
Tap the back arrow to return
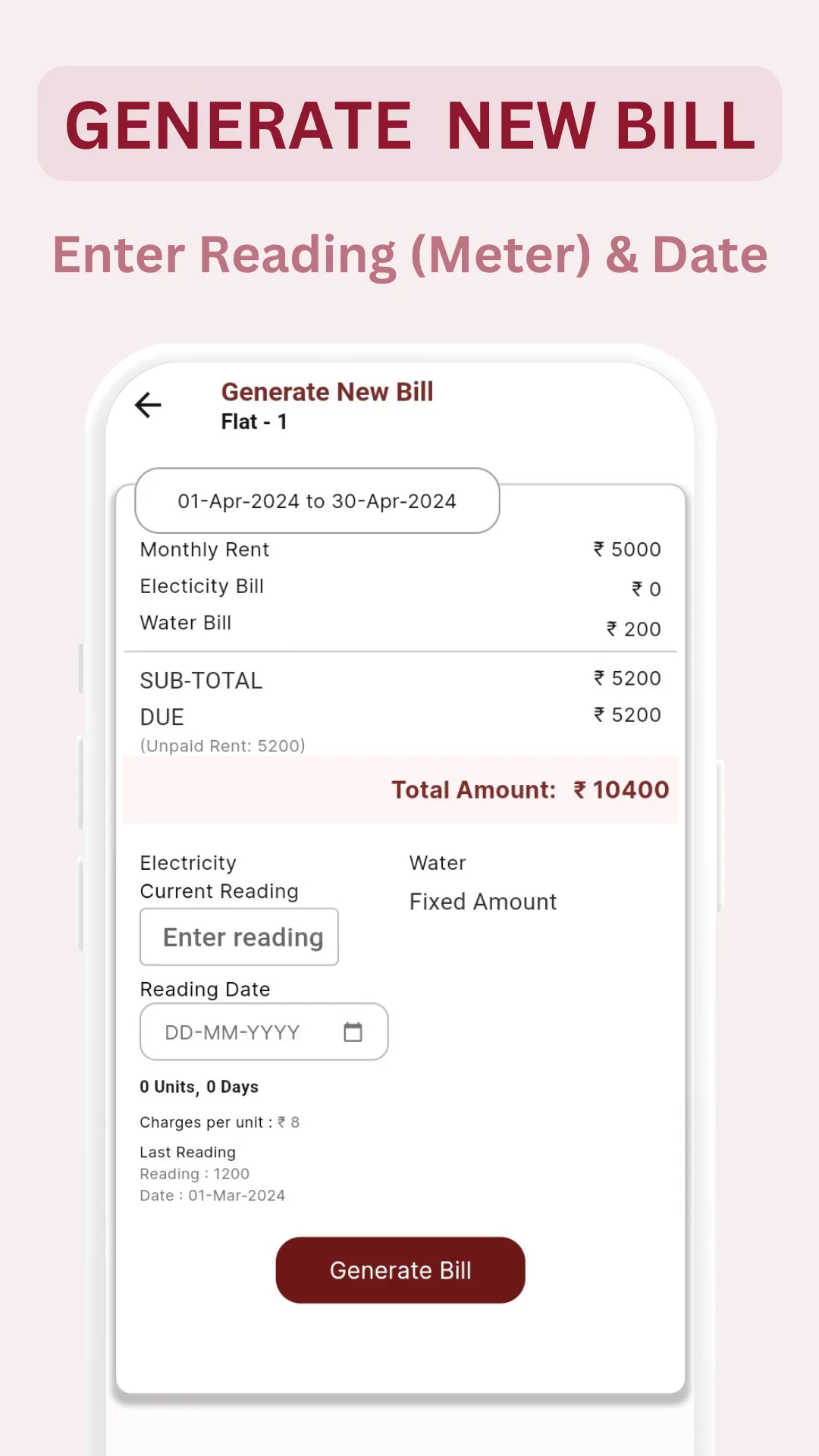pos(148,406)
